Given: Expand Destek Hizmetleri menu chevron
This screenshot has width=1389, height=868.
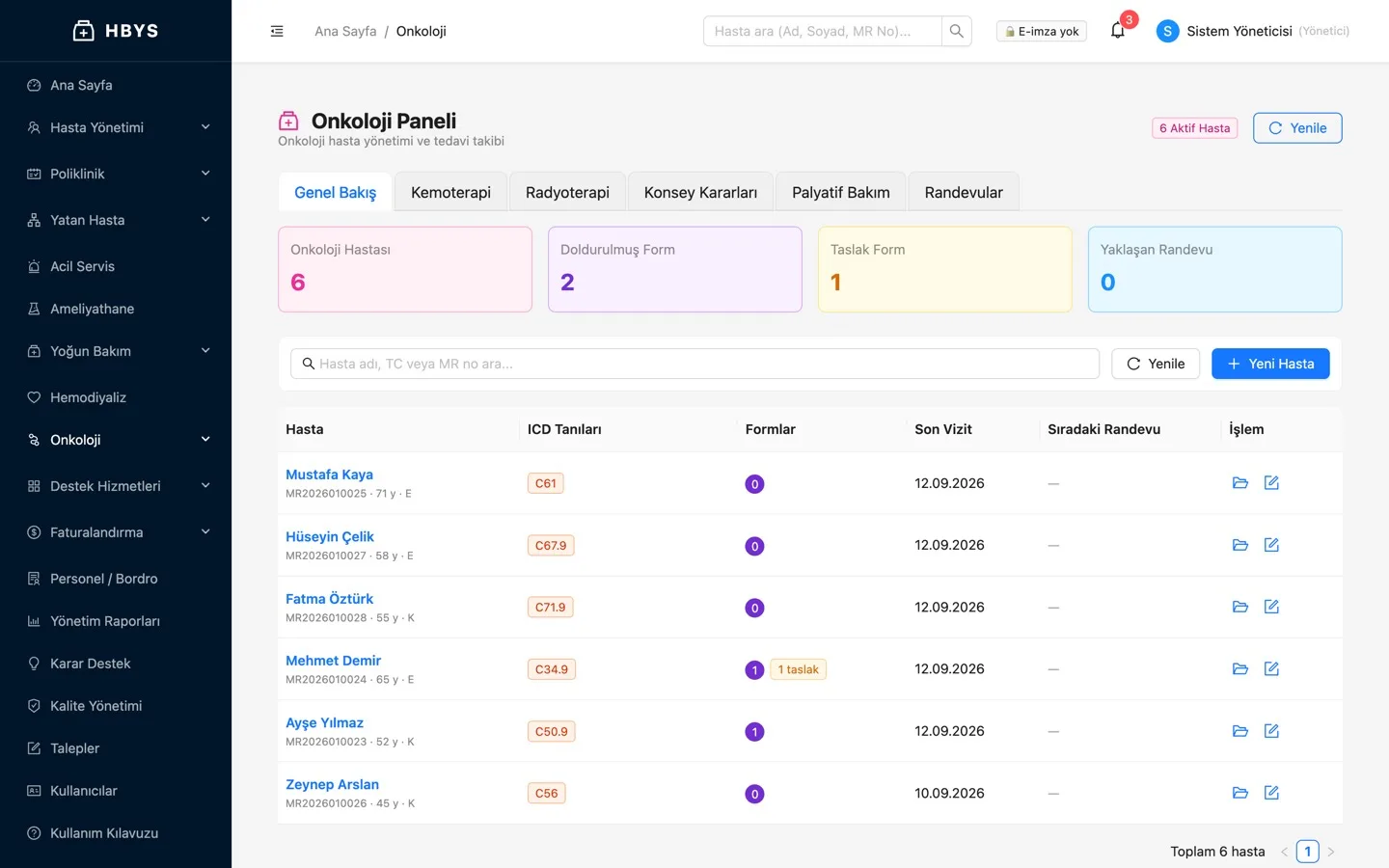Looking at the screenshot, I should 205,486.
